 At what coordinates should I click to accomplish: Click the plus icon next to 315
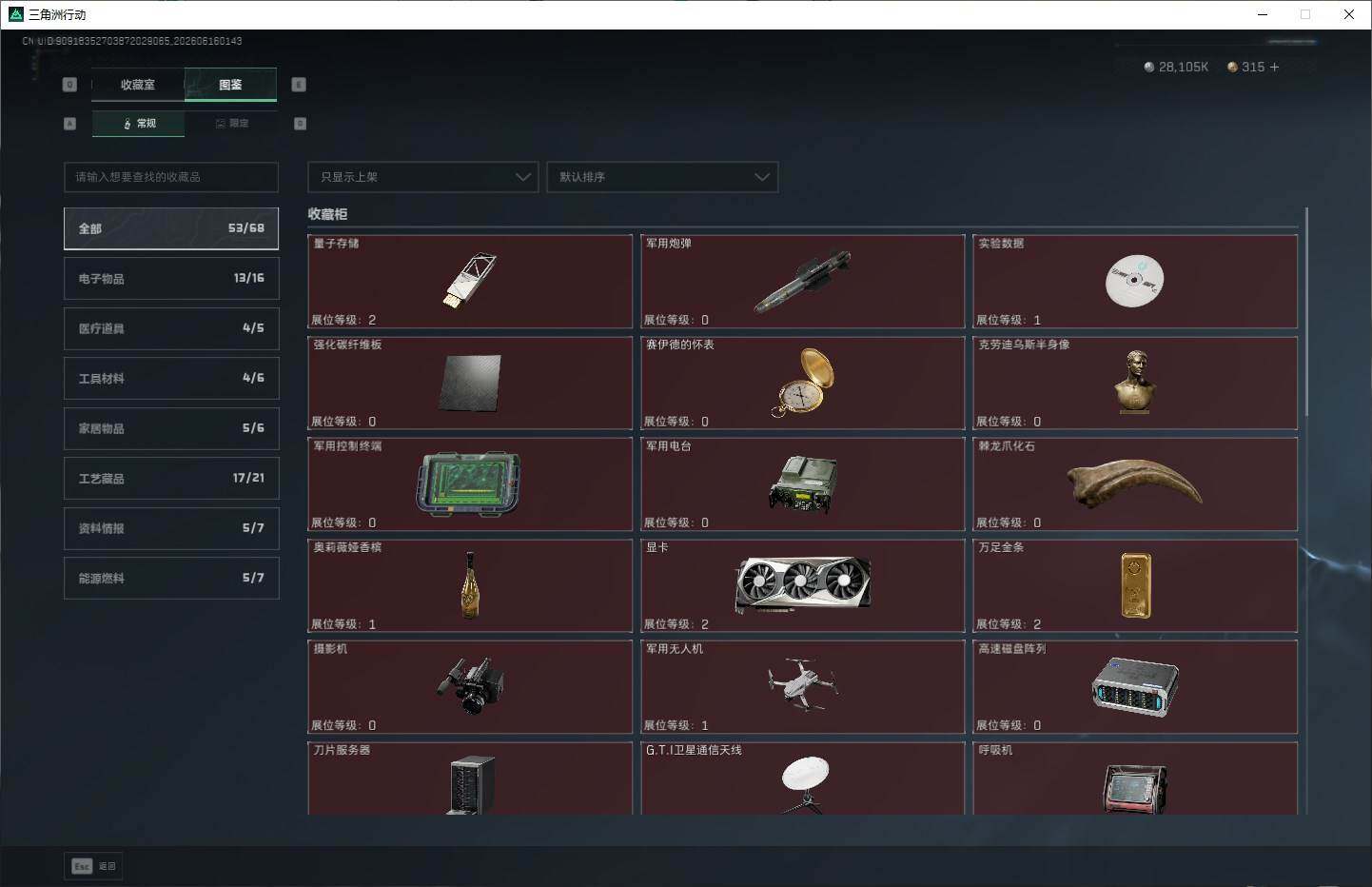tap(1274, 67)
